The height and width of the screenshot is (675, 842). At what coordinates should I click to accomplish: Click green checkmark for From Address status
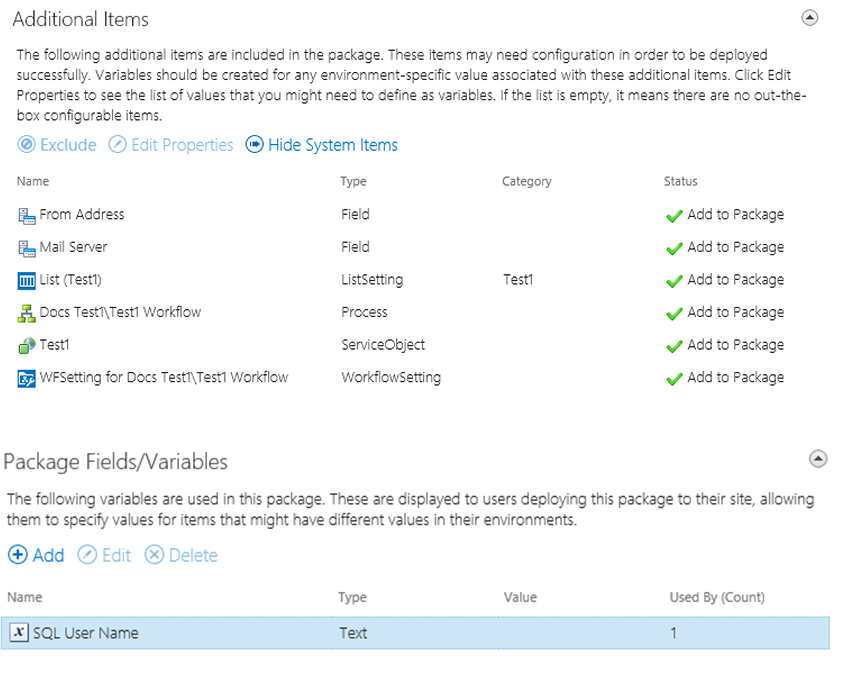674,215
